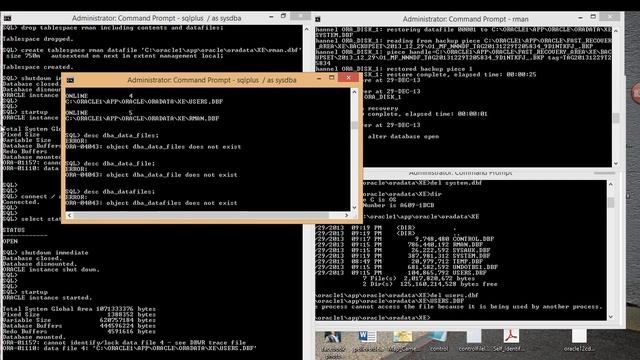Click 'alter database open' in rman window

(403, 136)
